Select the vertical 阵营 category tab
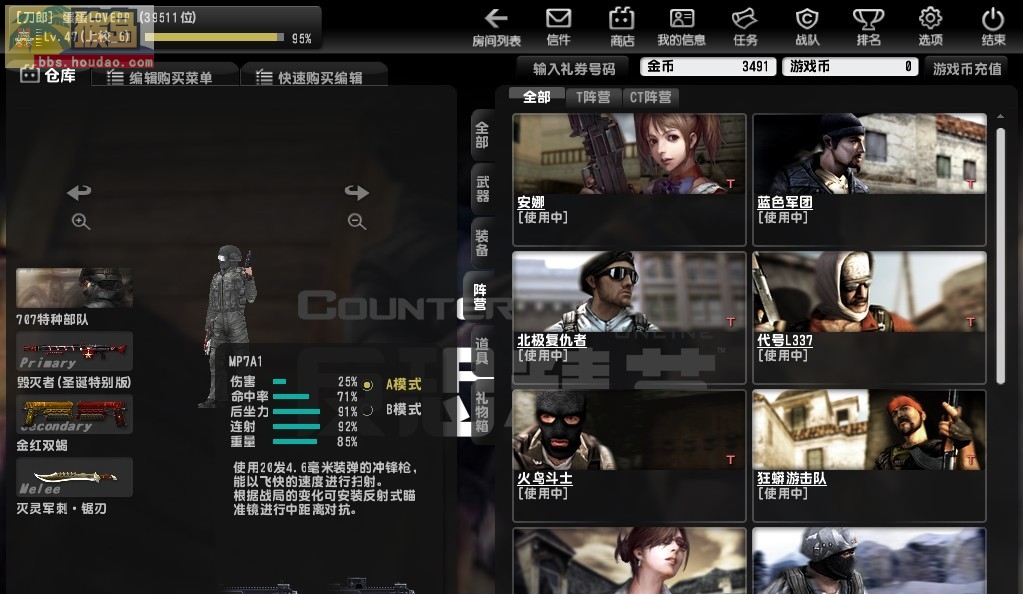 point(480,297)
